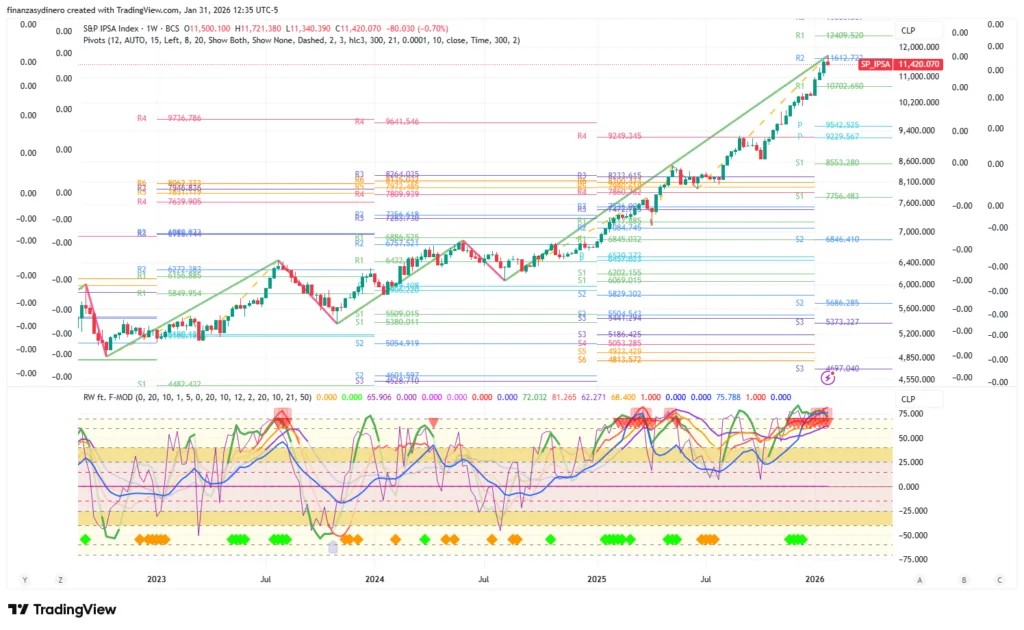
Task: Click the gray up-arrow marker in oscillator
Action: (333, 546)
